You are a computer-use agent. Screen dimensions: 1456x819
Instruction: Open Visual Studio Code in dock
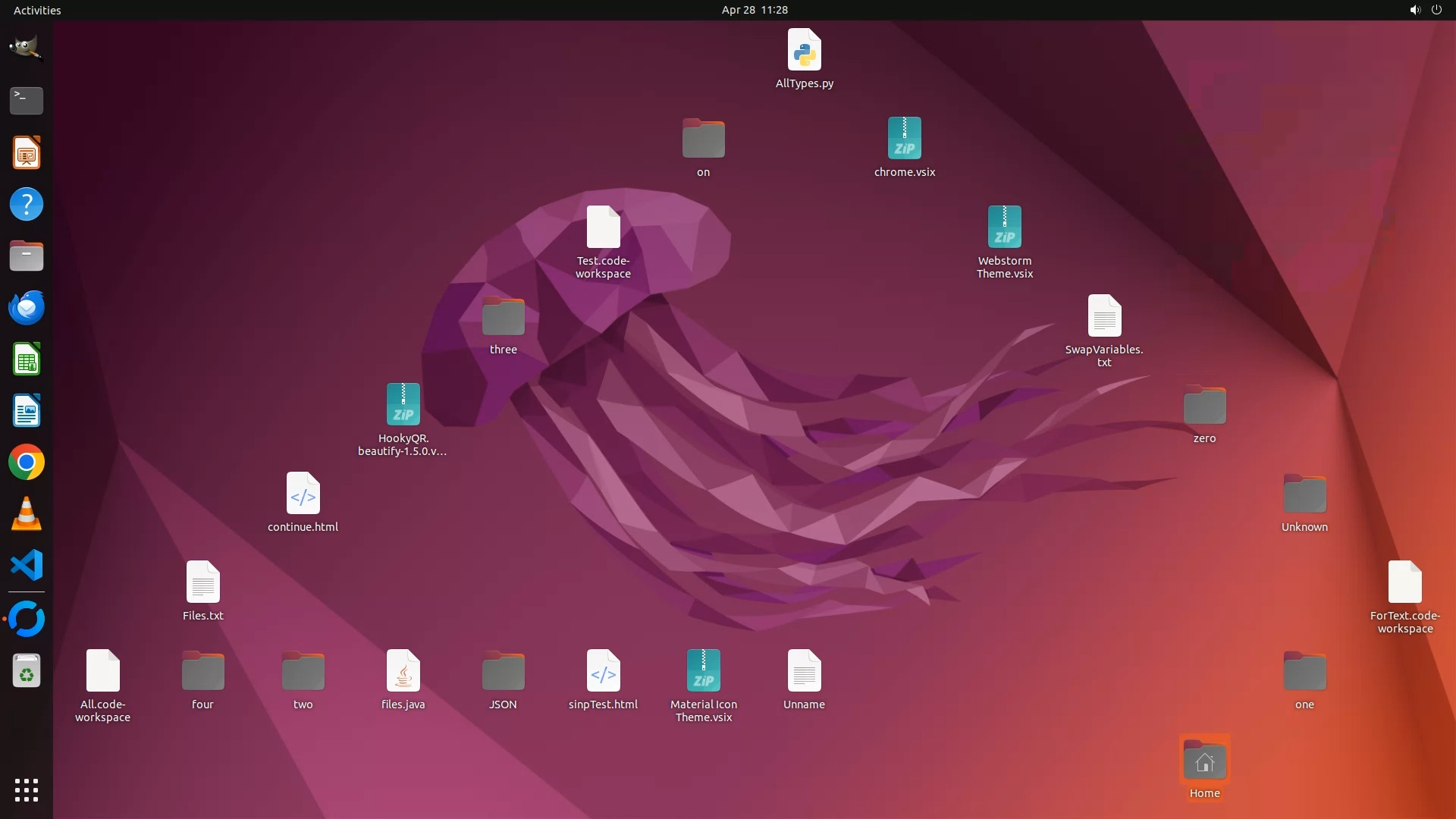(x=26, y=566)
